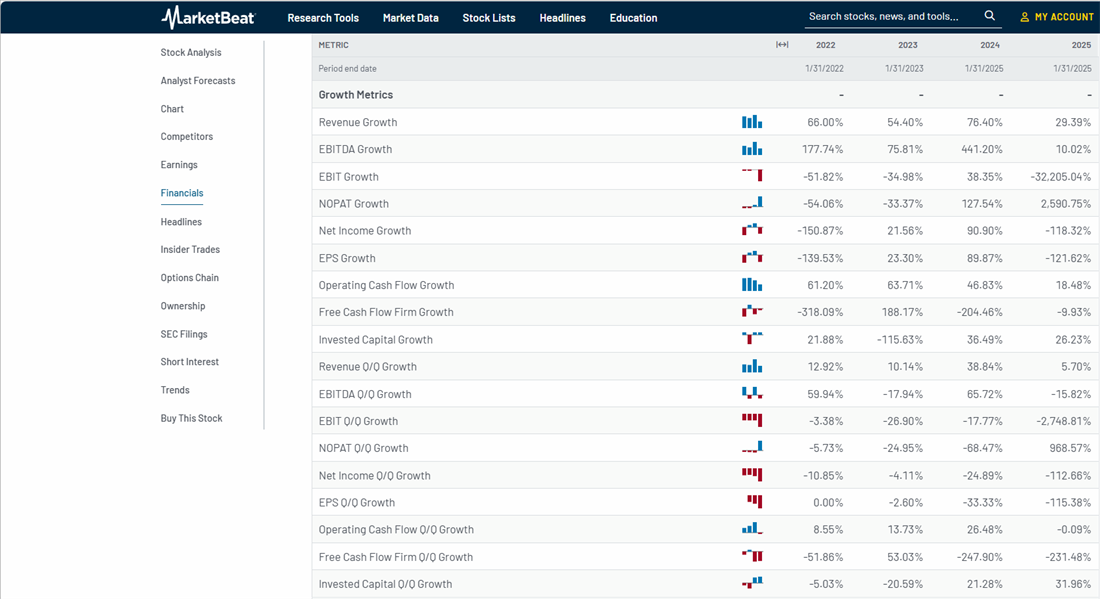Click the Invested Capital Q/Q Growth sparkline

(x=751, y=583)
